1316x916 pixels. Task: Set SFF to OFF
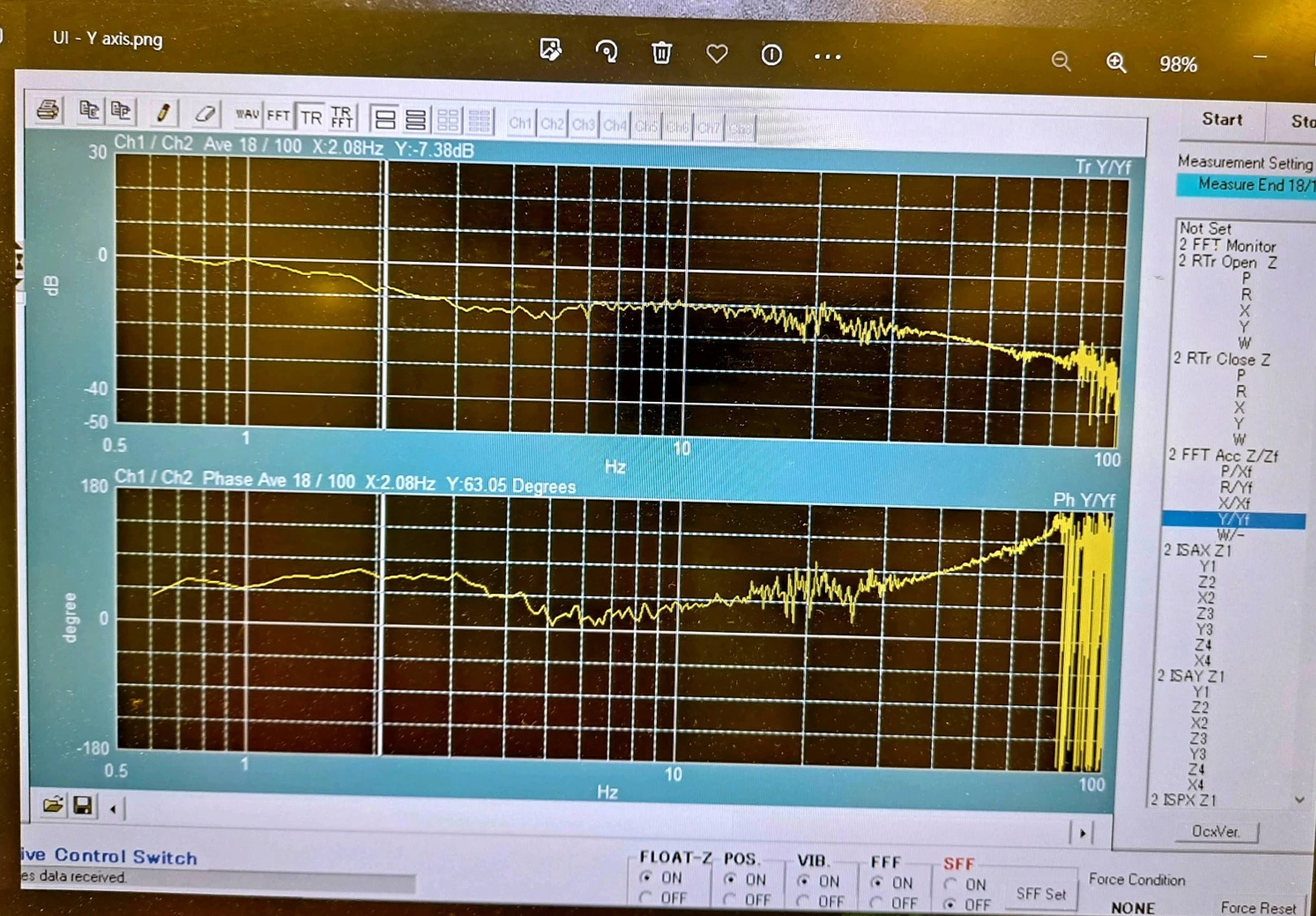coord(950,905)
